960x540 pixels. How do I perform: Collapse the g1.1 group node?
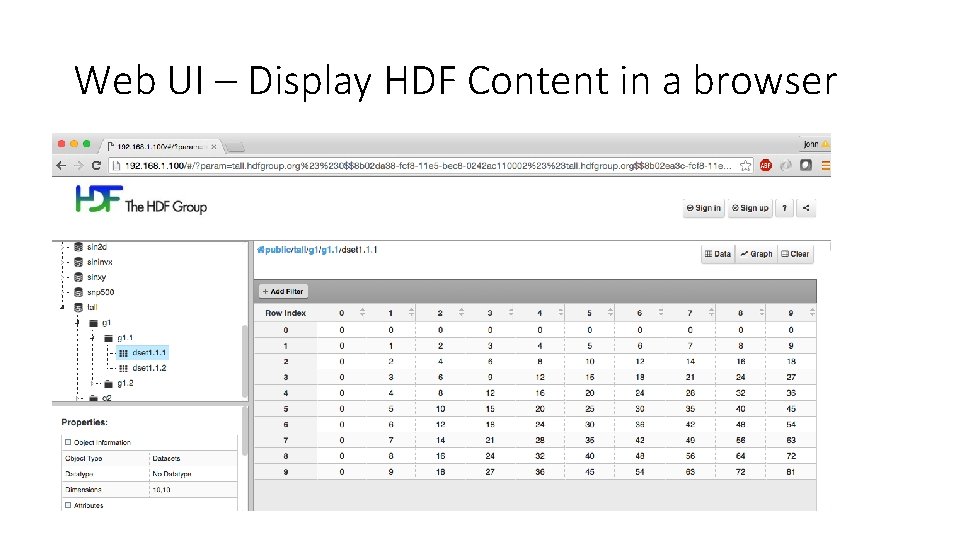pos(92,338)
